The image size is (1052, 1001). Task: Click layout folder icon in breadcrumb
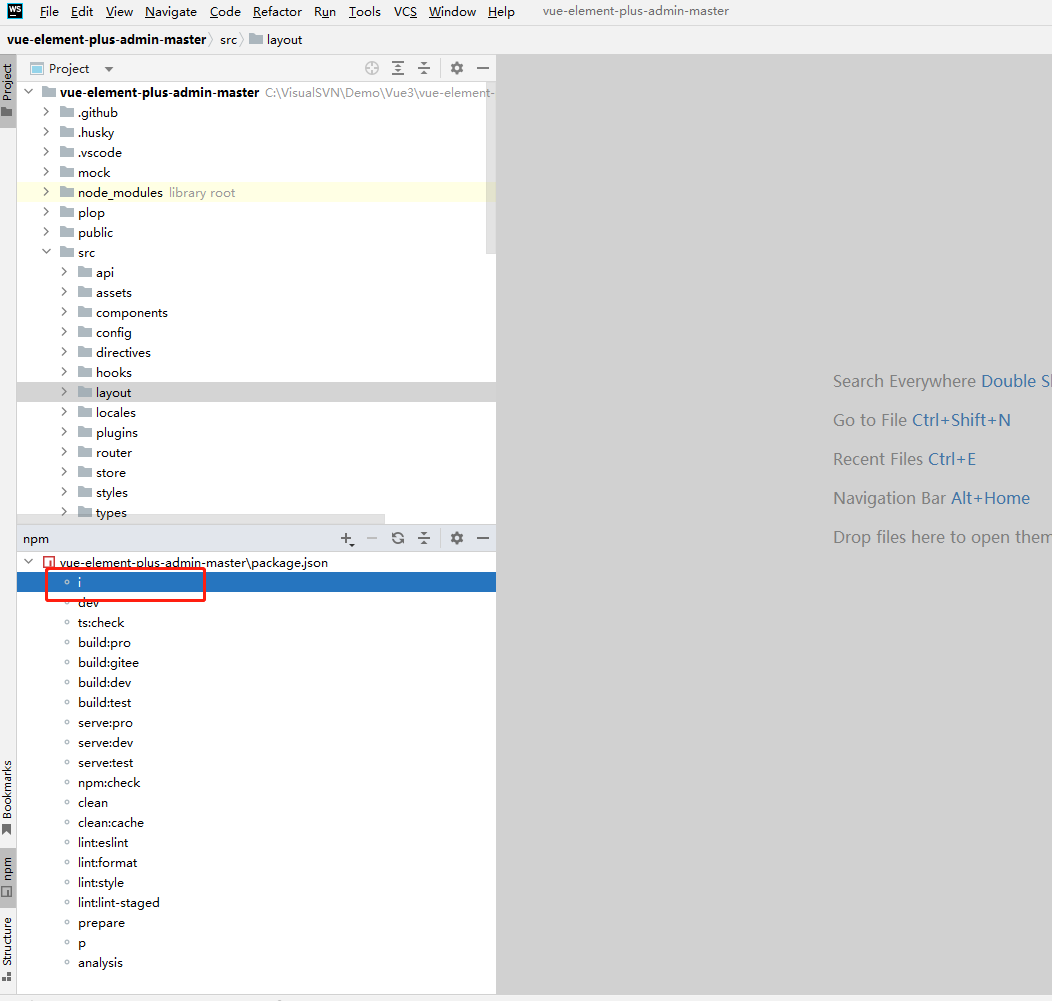(x=256, y=39)
